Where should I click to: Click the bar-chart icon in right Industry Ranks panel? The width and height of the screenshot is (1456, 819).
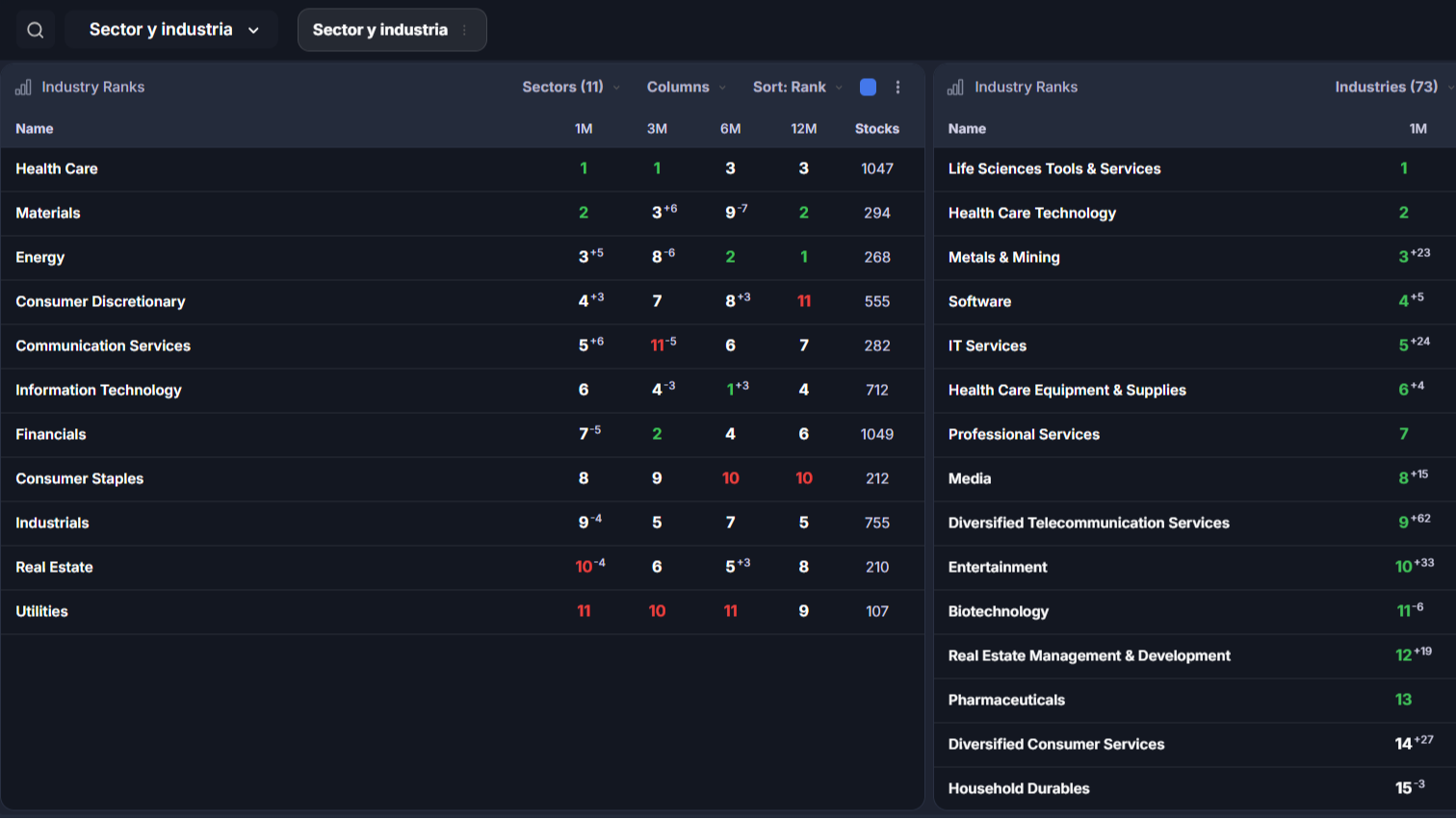(955, 88)
